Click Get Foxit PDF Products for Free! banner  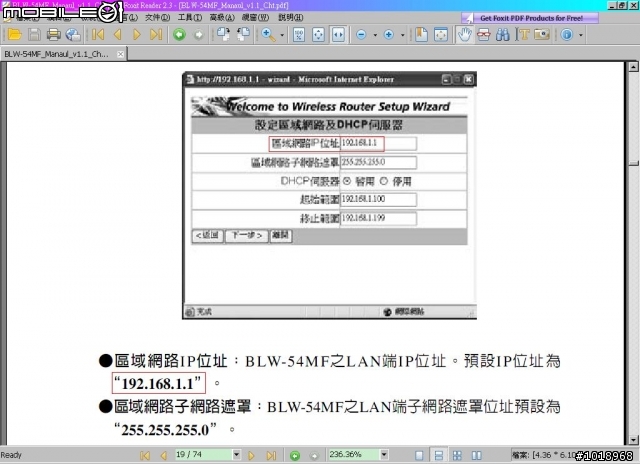click(530, 18)
